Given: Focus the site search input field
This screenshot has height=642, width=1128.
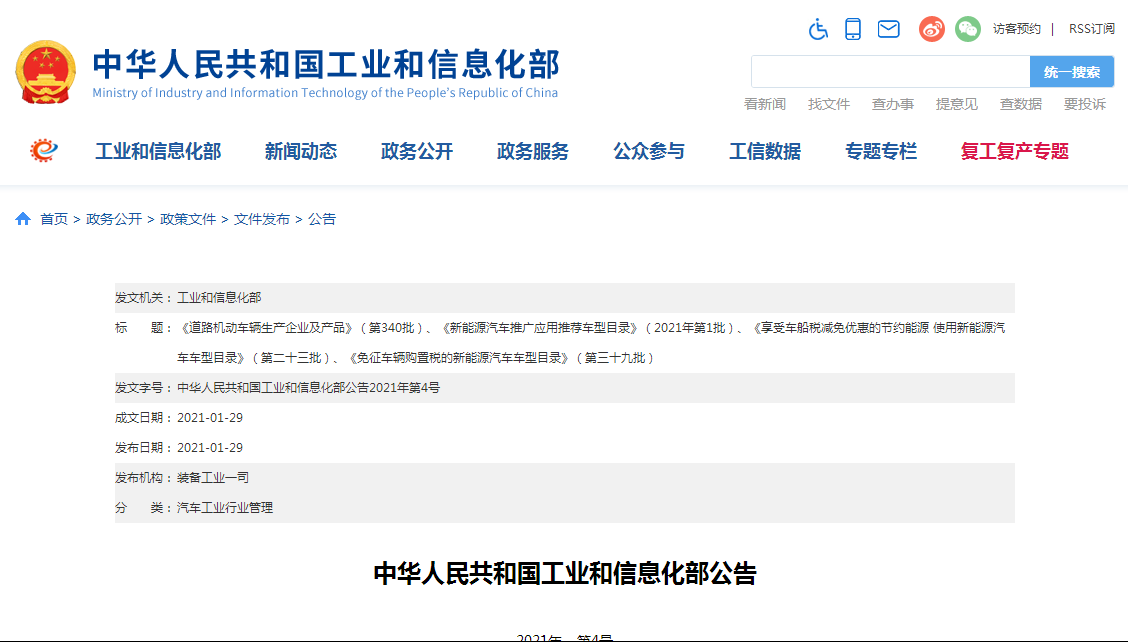Looking at the screenshot, I should [891, 71].
